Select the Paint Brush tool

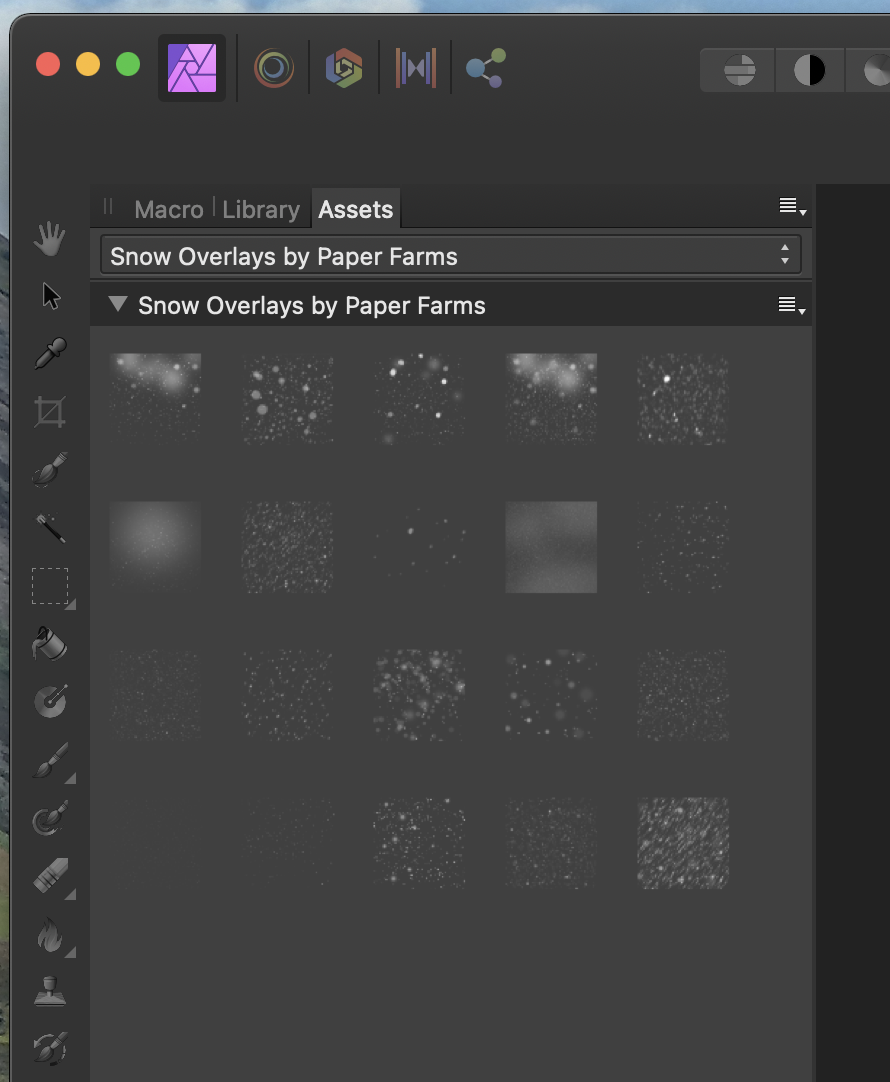(x=50, y=760)
